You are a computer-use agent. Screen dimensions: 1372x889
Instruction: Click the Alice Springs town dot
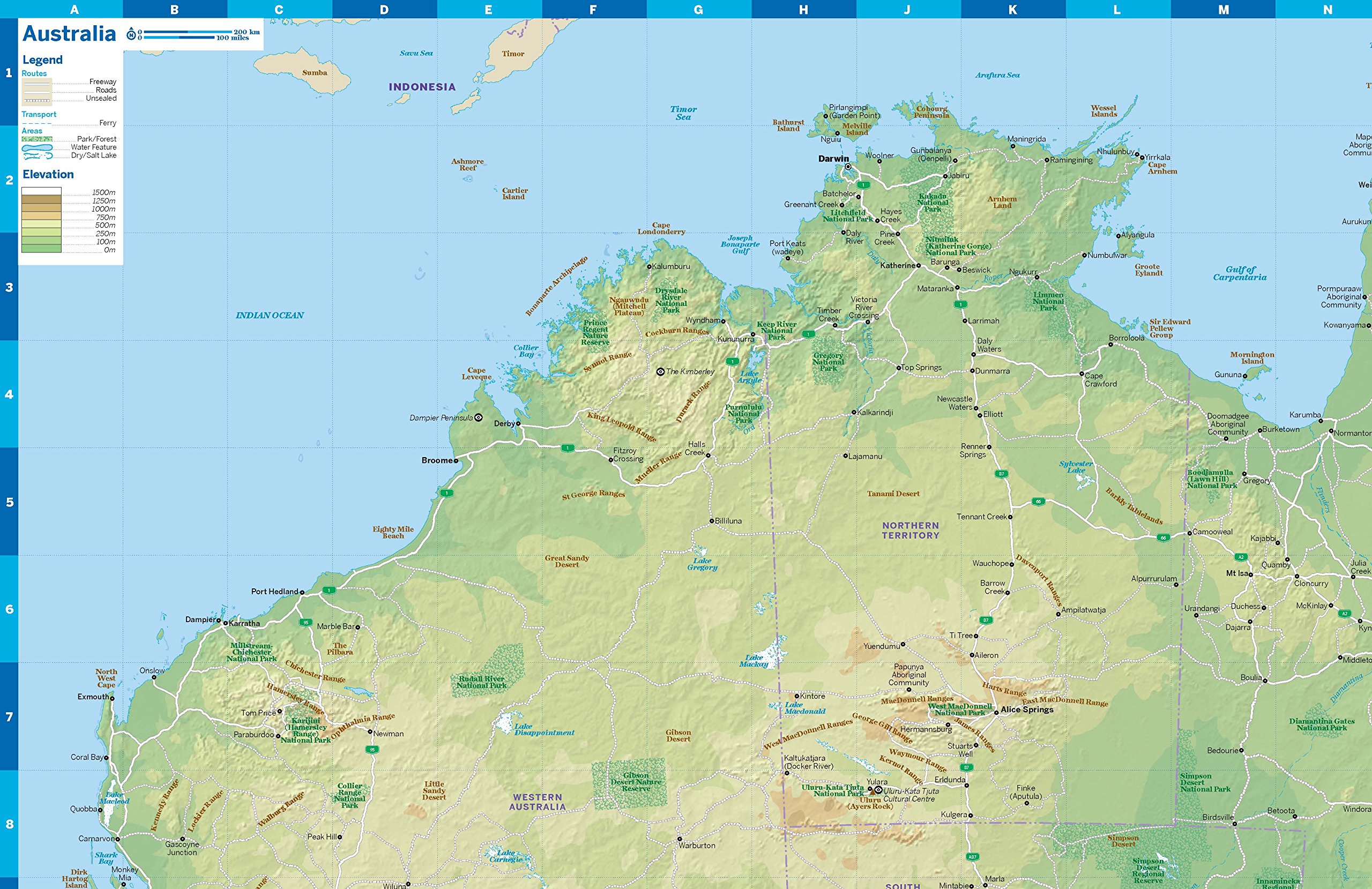tap(996, 713)
